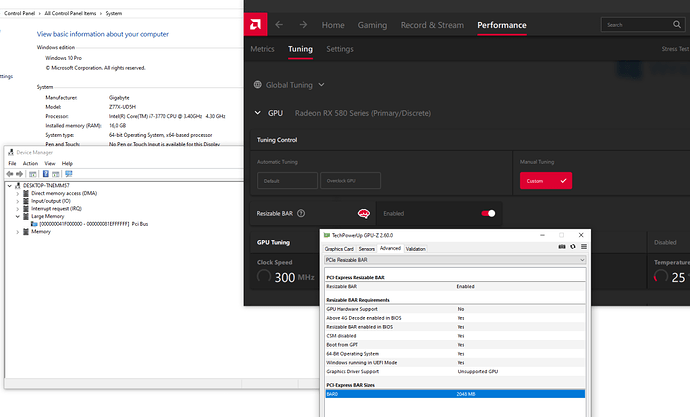This screenshot has width=690, height=417.
Task: Open the Resizable BAR help question mark
Action: tap(301, 213)
